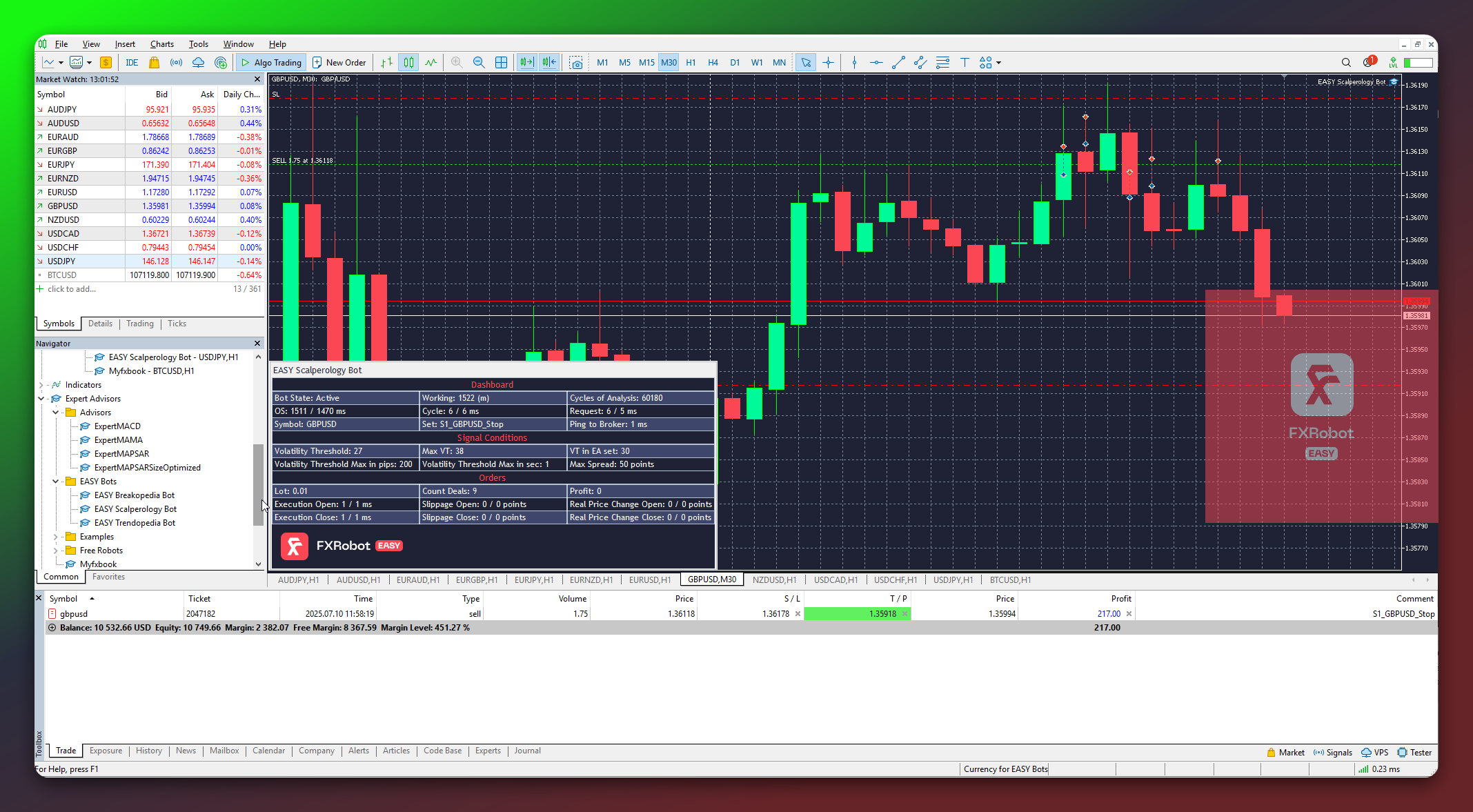Open the Charts menu
This screenshot has height=812, width=1473.
point(161,44)
